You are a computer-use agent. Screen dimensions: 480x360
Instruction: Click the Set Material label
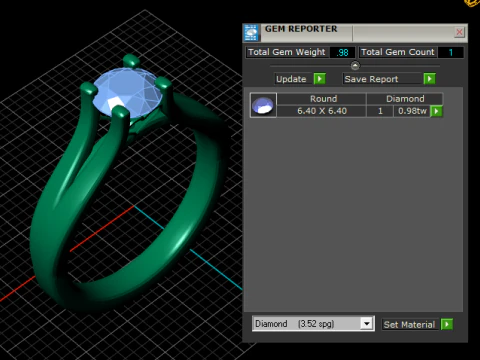(409, 324)
